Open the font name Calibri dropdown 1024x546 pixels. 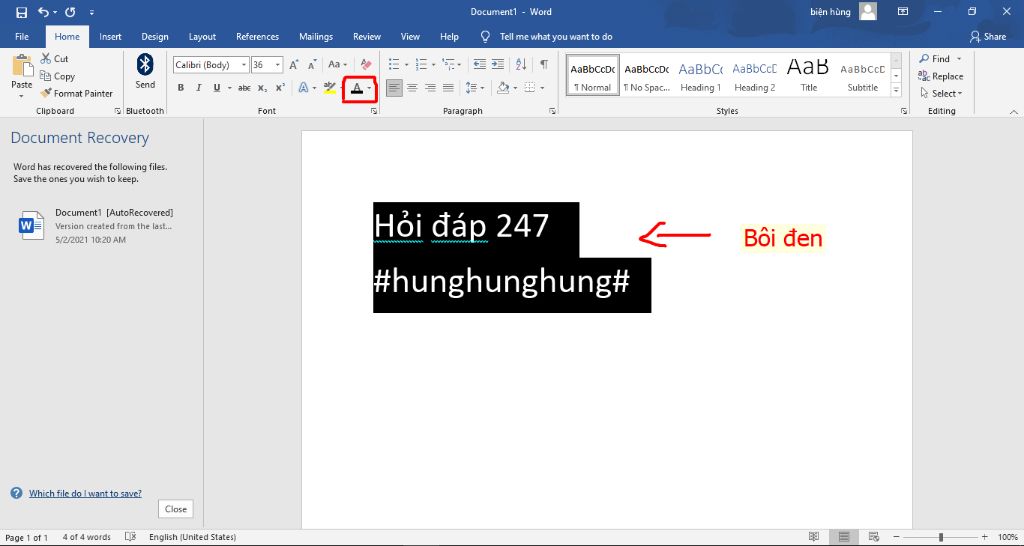(244, 65)
